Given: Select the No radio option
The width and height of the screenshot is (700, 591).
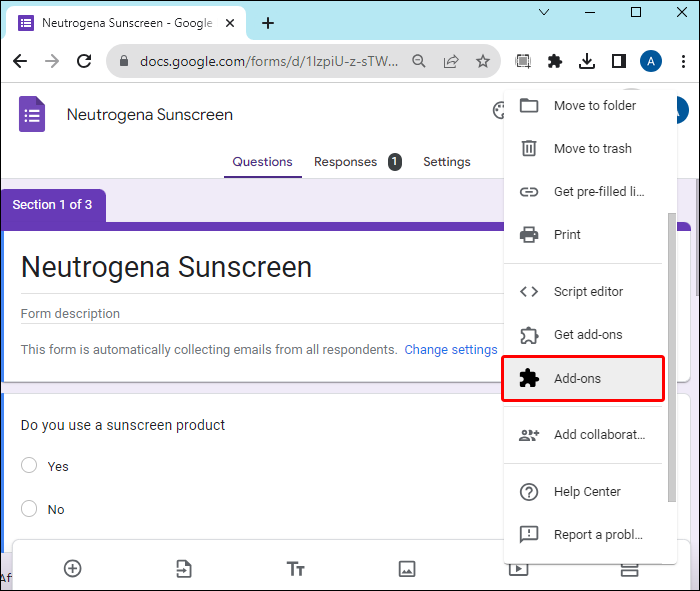Looking at the screenshot, I should coord(29,509).
